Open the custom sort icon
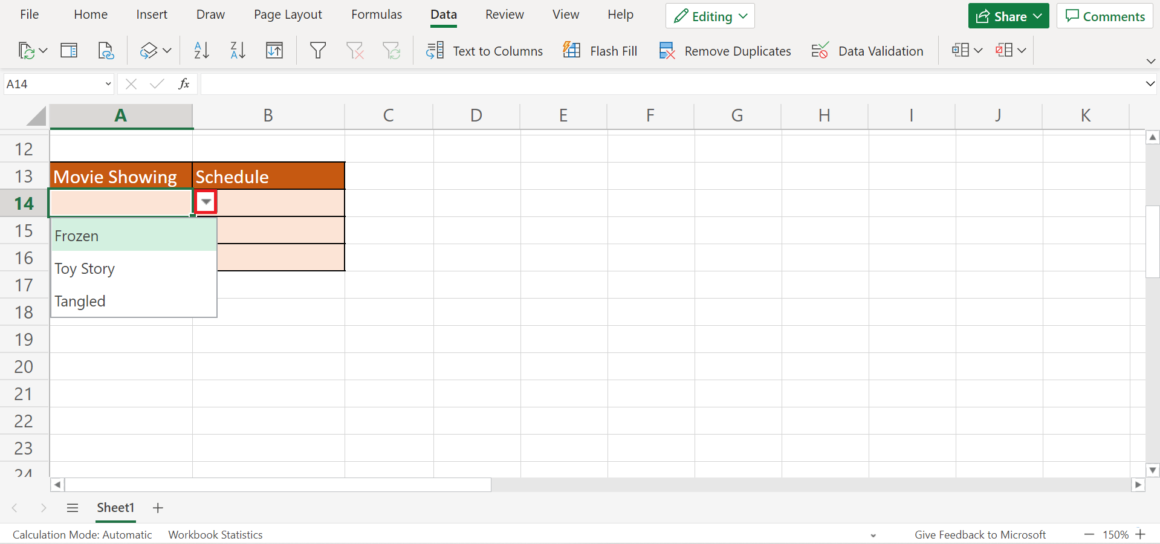 click(274, 50)
